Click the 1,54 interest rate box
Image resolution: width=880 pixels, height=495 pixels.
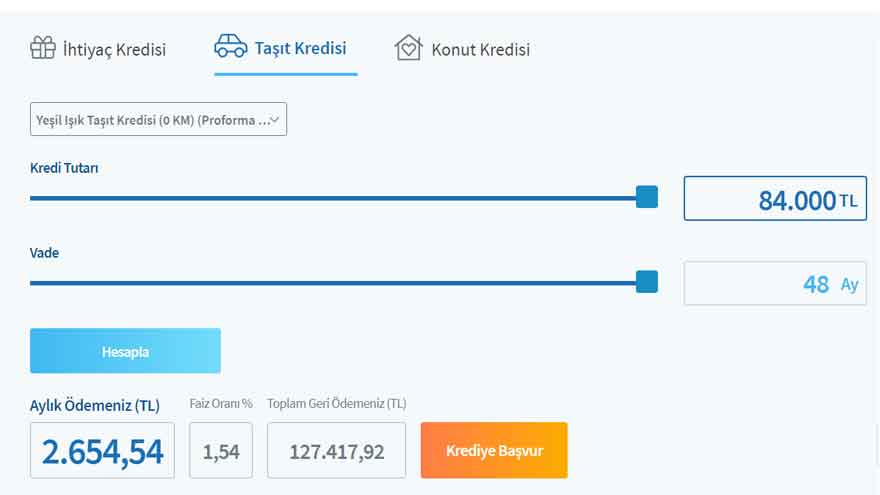point(221,451)
